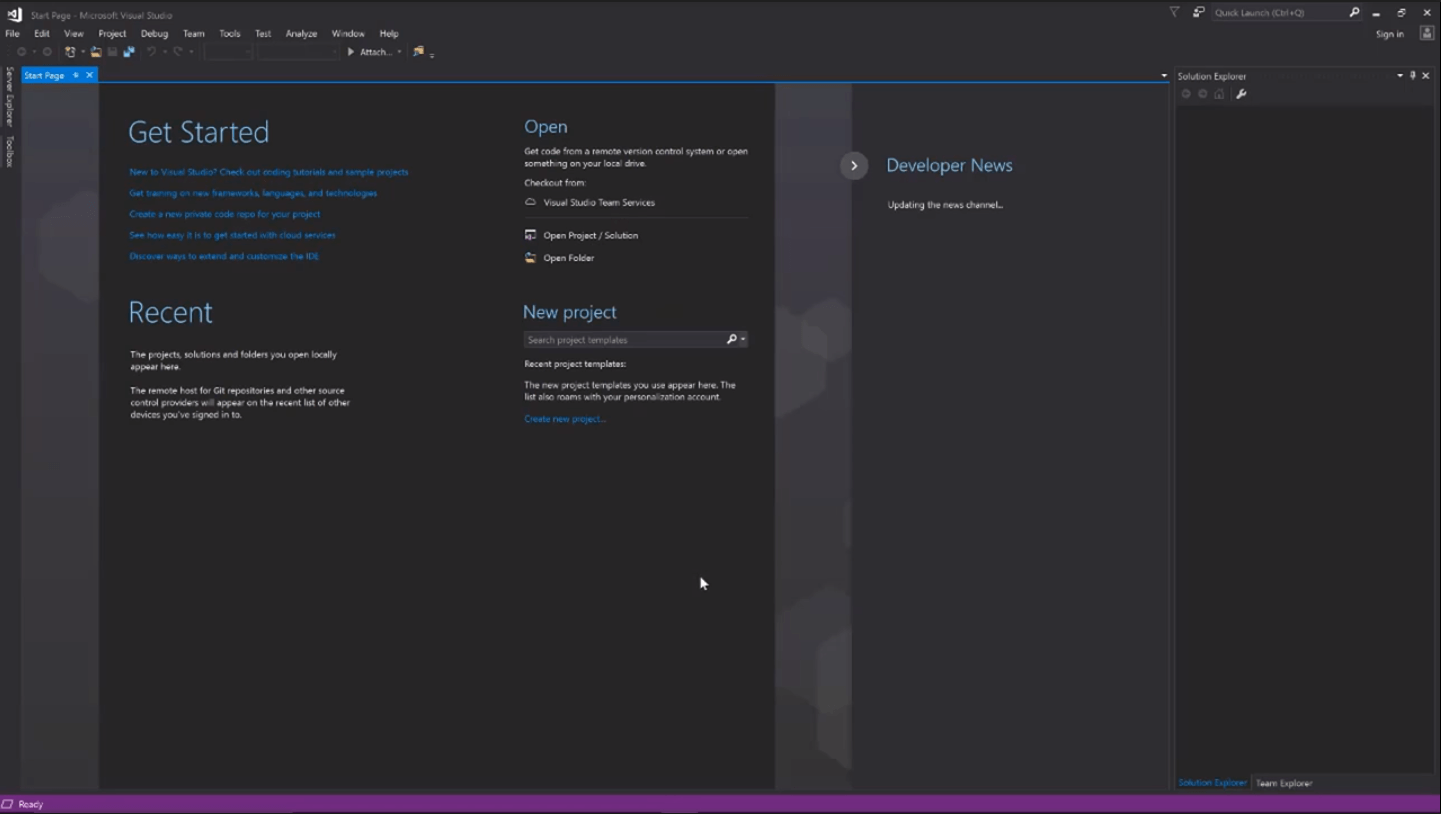Click the Home icon in Solution Explorer
The image size is (1441, 814).
pos(1219,93)
